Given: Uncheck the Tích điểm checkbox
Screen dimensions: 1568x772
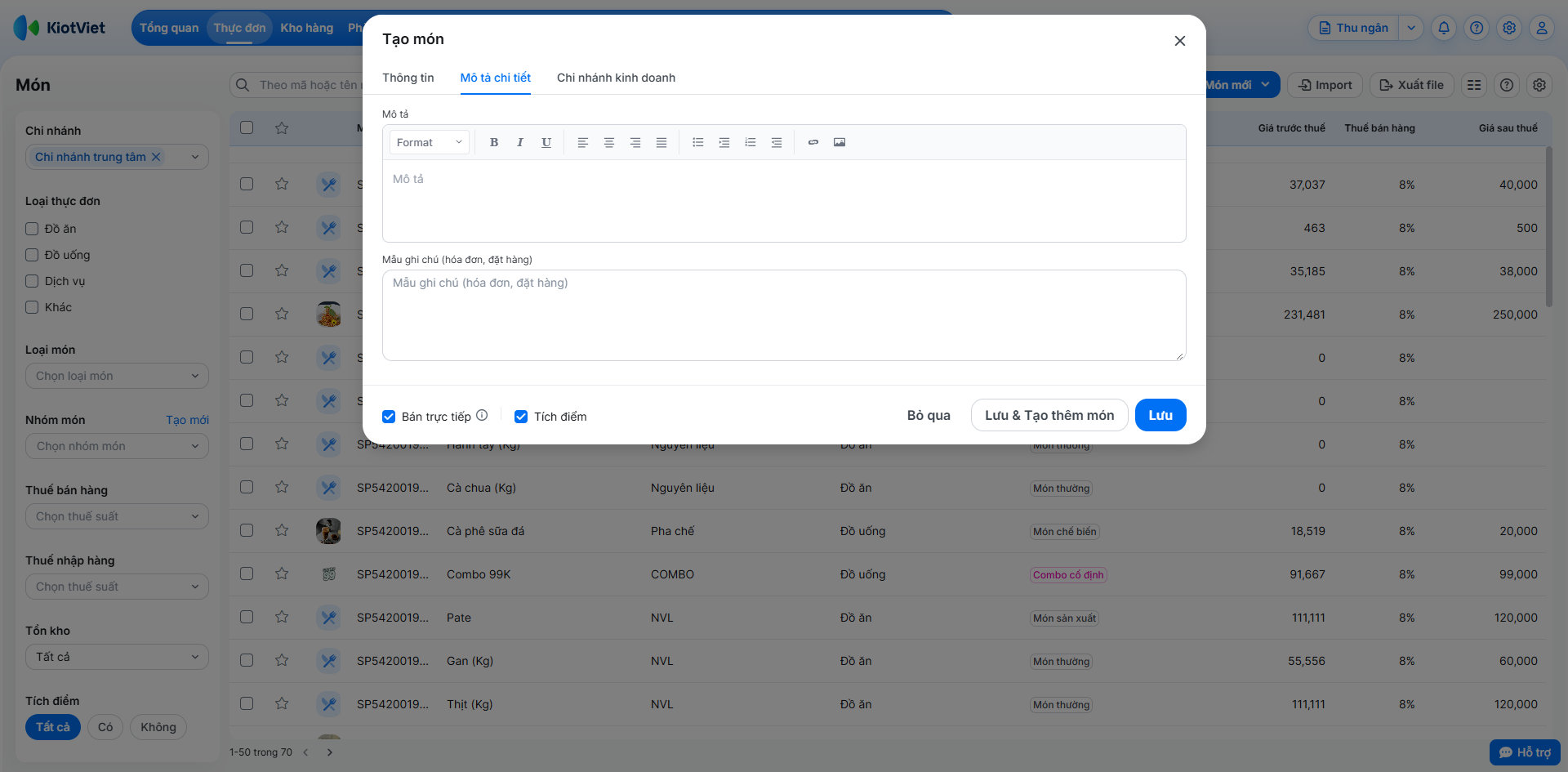Looking at the screenshot, I should 521,417.
